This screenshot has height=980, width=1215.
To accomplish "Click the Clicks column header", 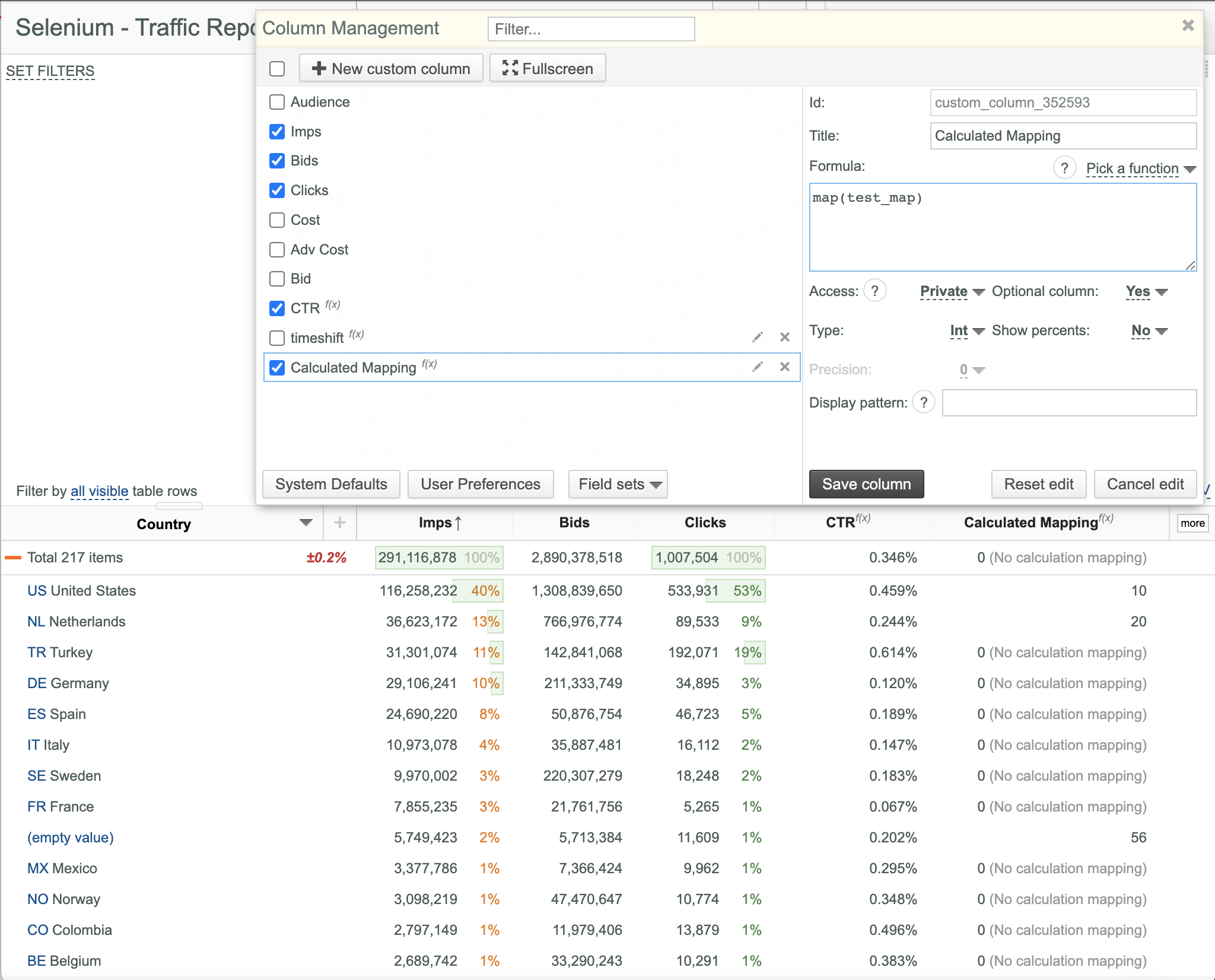I will pos(705,523).
